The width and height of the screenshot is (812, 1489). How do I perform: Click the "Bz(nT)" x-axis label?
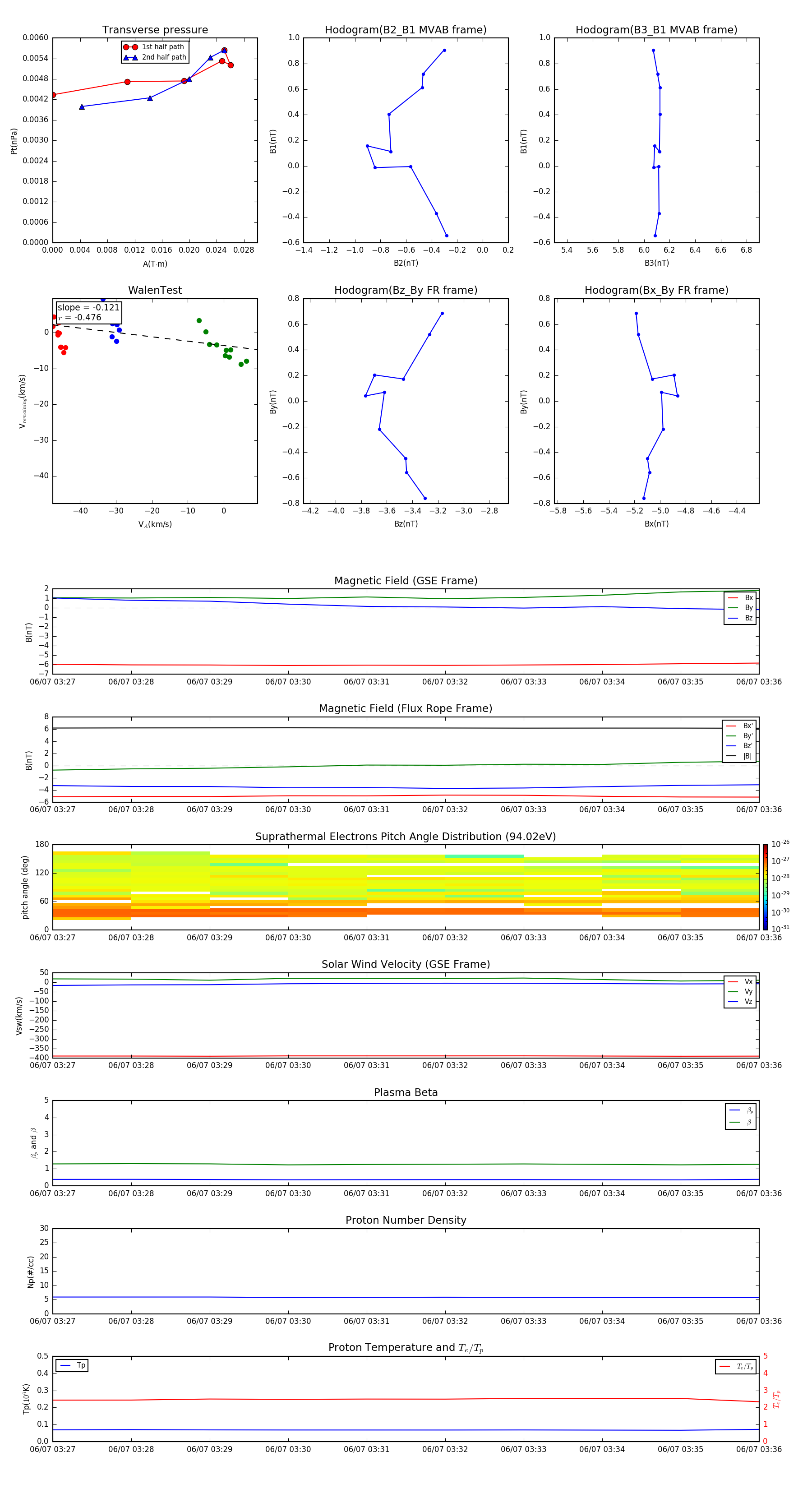[406, 524]
